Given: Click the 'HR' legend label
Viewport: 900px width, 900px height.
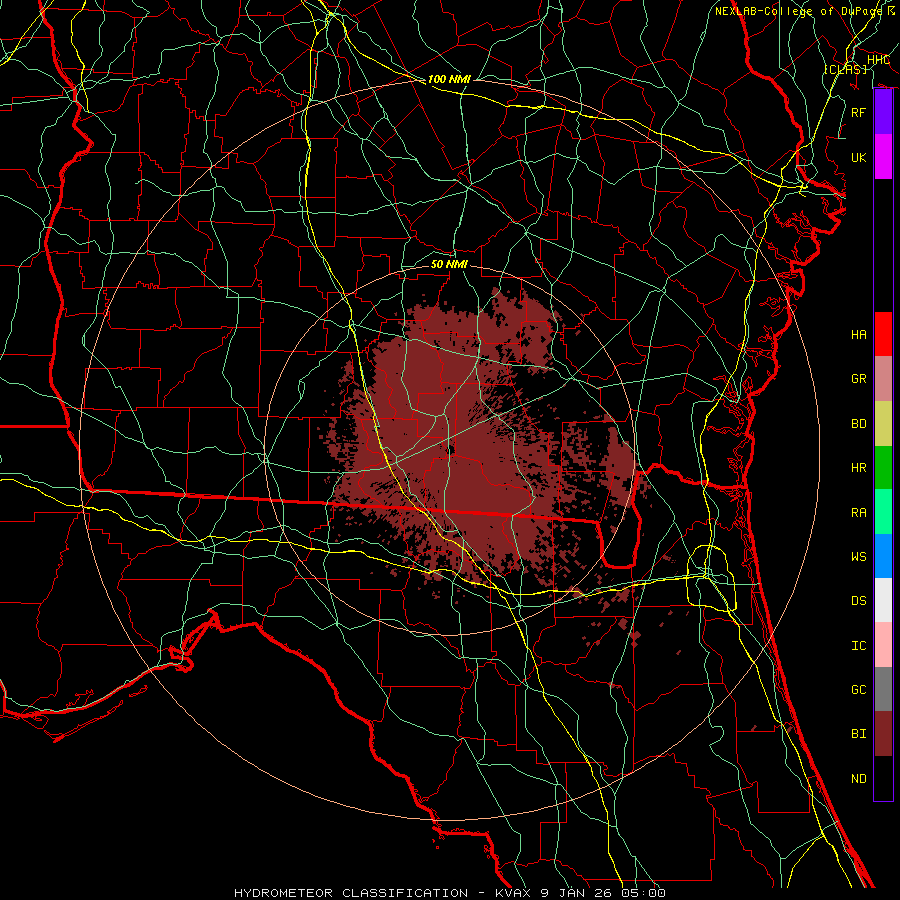Looking at the screenshot, I should 859,468.
